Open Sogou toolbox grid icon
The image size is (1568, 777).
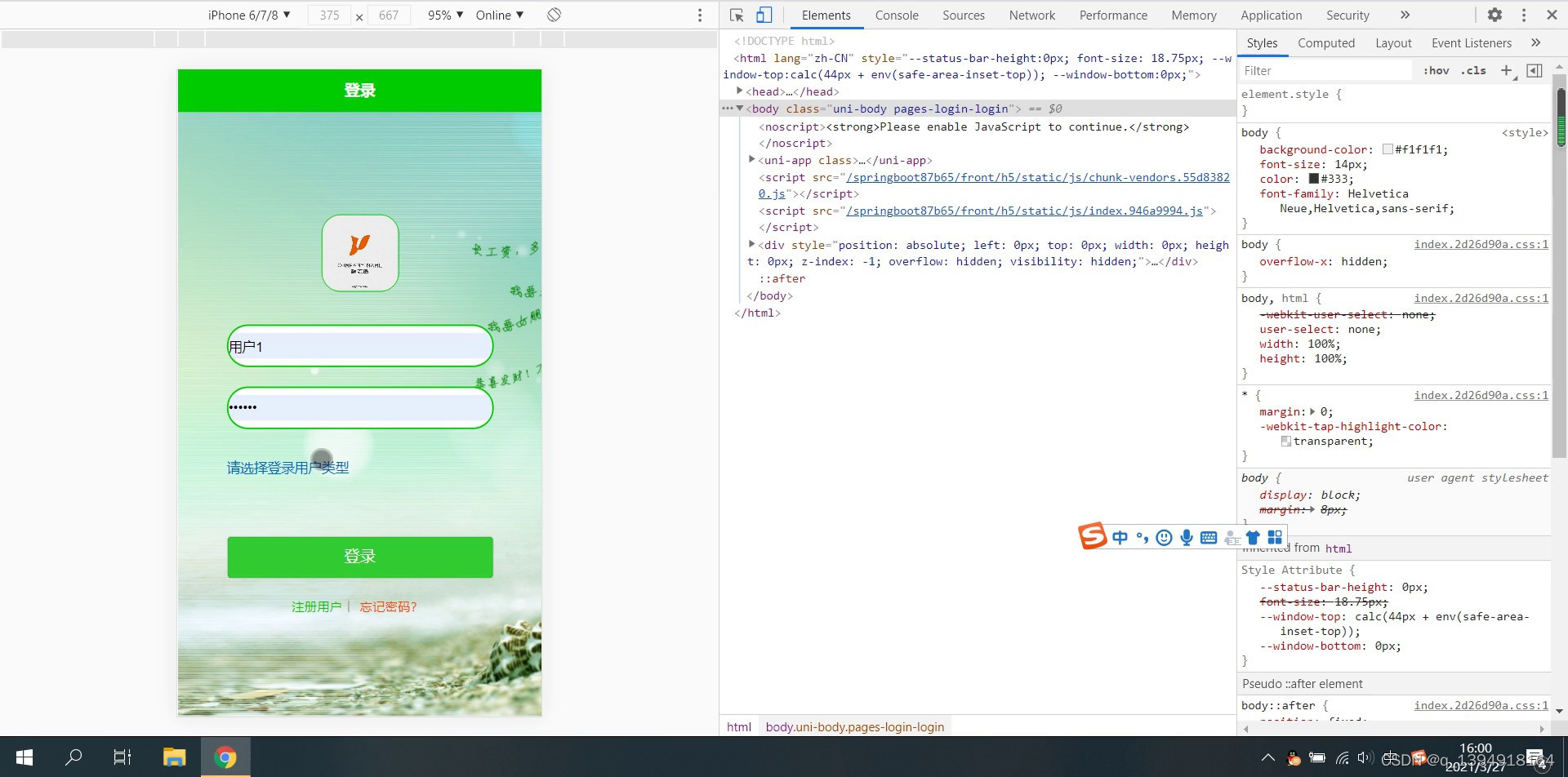coord(1275,537)
